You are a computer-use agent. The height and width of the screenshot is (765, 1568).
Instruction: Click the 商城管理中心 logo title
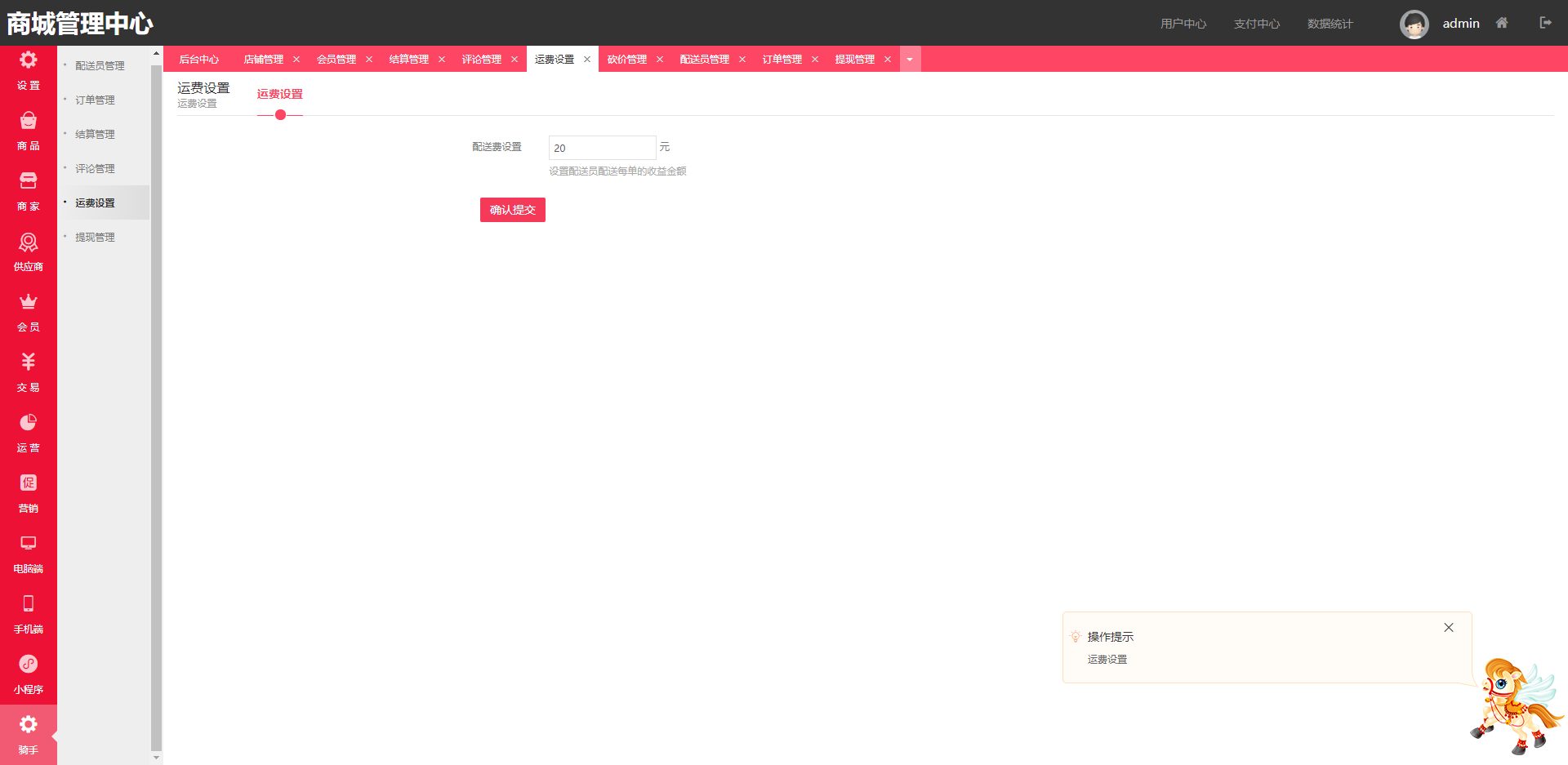pyautogui.click(x=80, y=24)
